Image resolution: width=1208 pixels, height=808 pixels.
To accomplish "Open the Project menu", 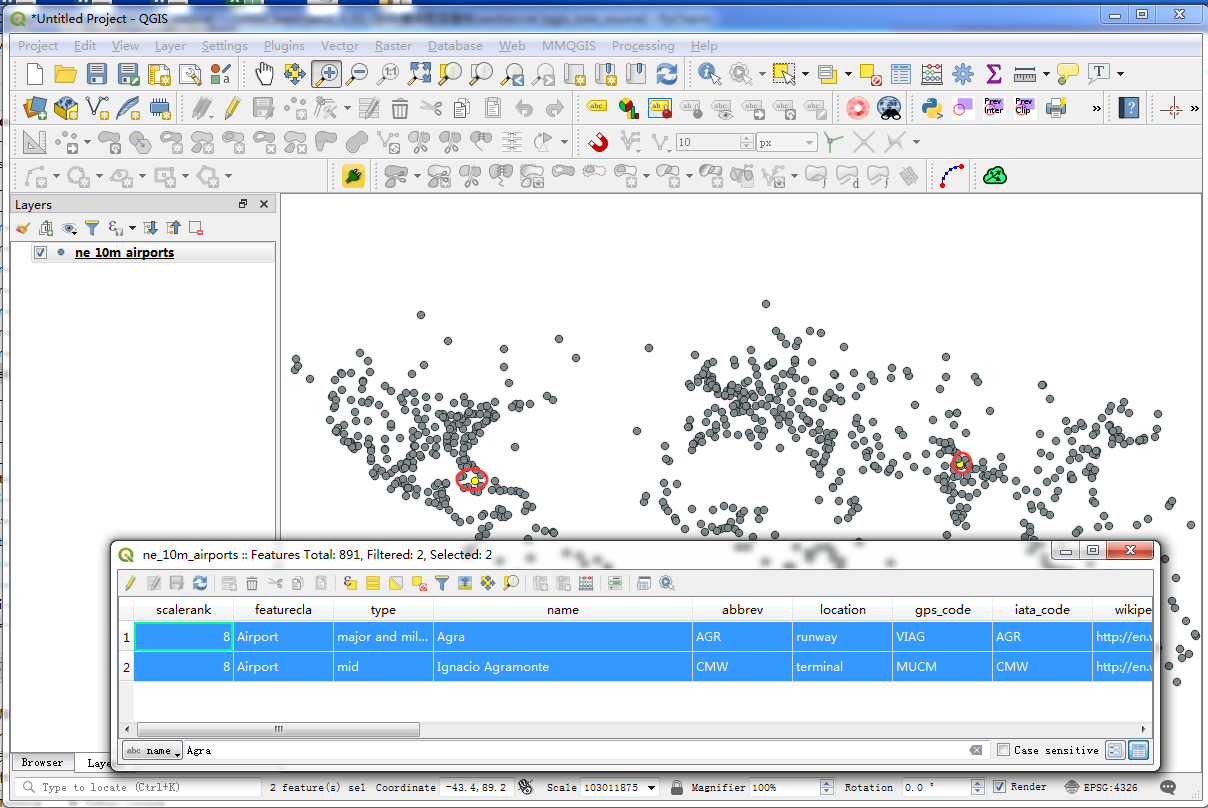I will coord(38,46).
